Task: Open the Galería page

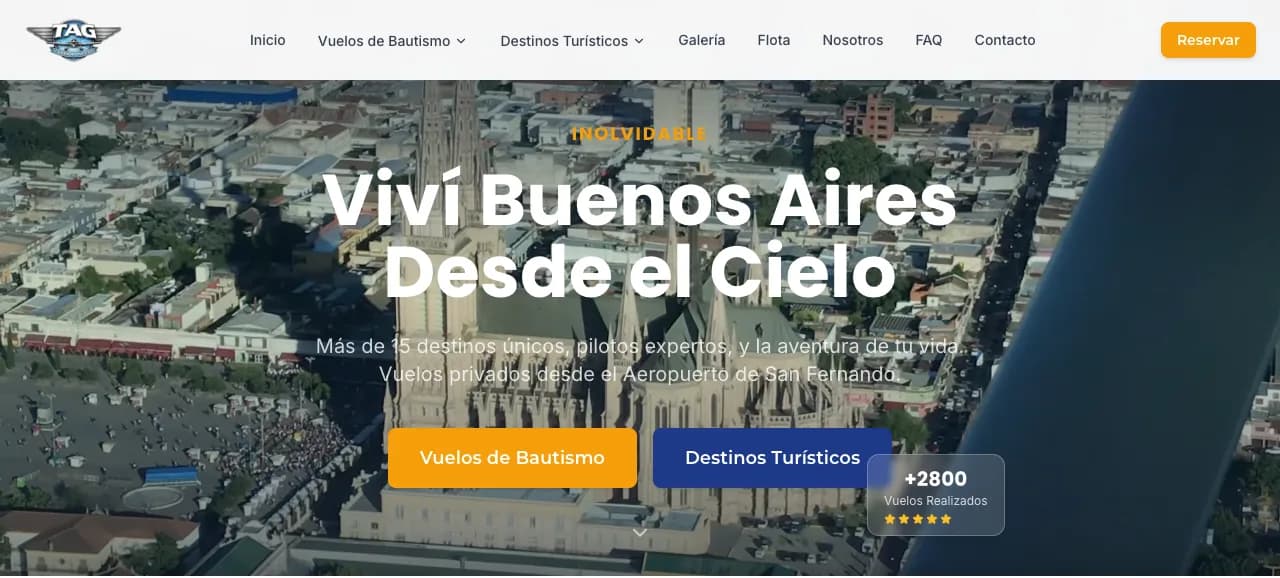Action: [x=702, y=40]
